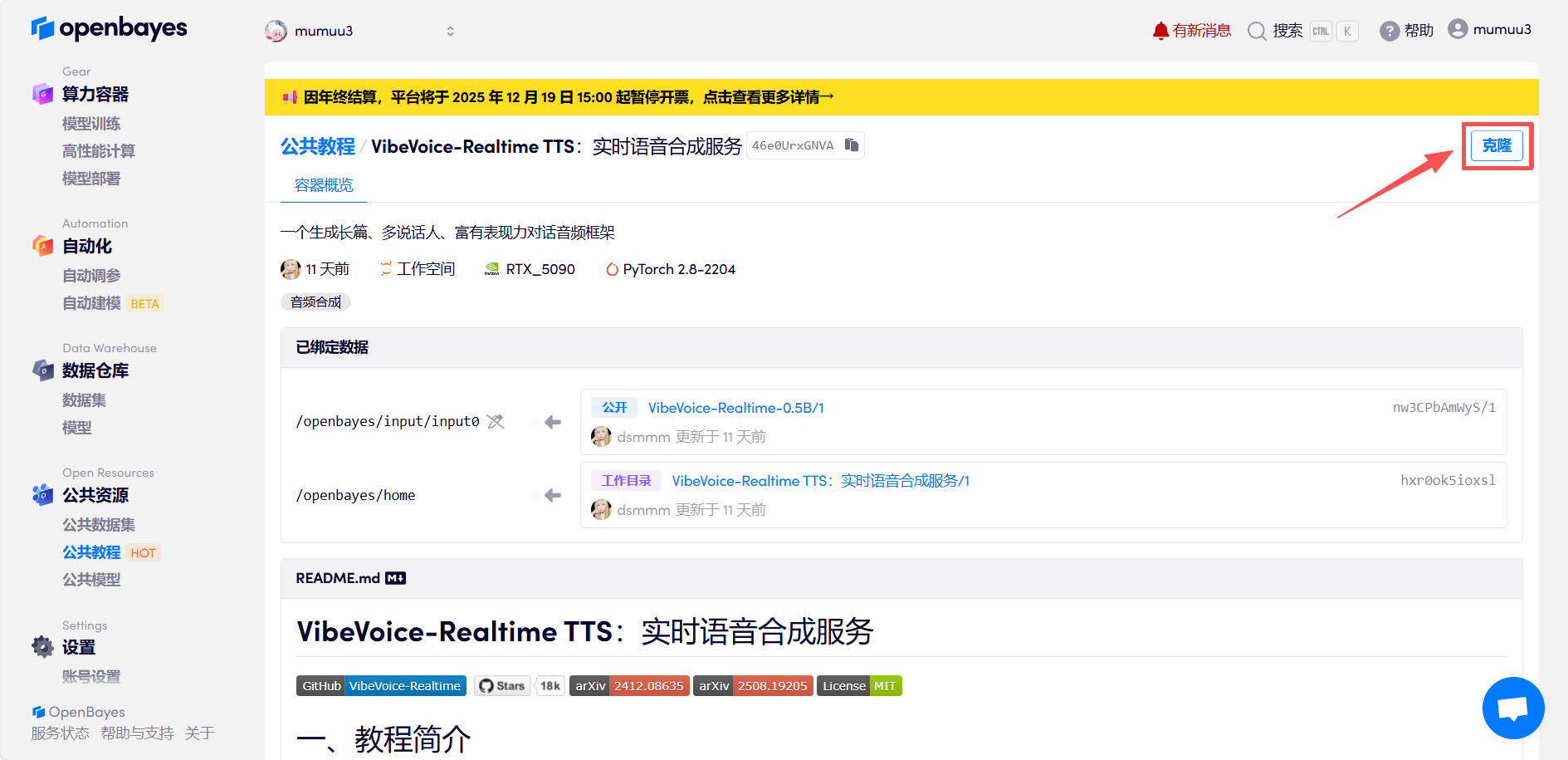Click the arrow icon next to /openbayes/home

[x=553, y=495]
